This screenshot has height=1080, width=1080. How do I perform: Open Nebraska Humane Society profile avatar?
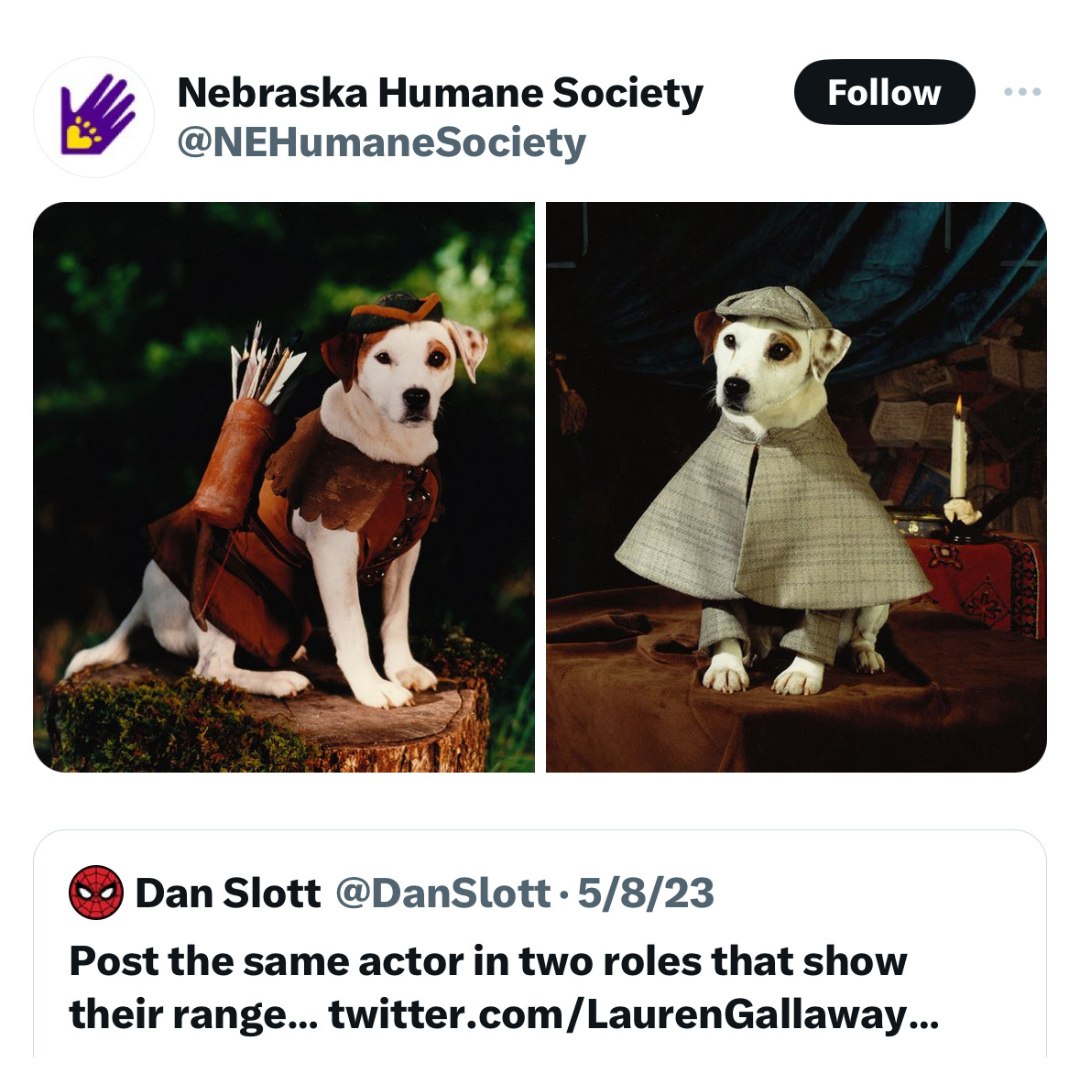coord(94,116)
